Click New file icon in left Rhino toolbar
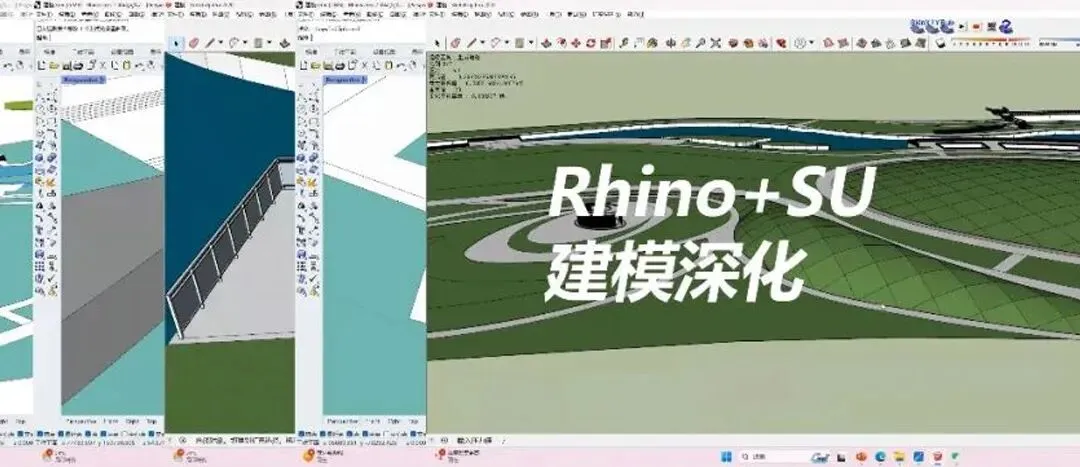The image size is (1080, 467). (41, 65)
